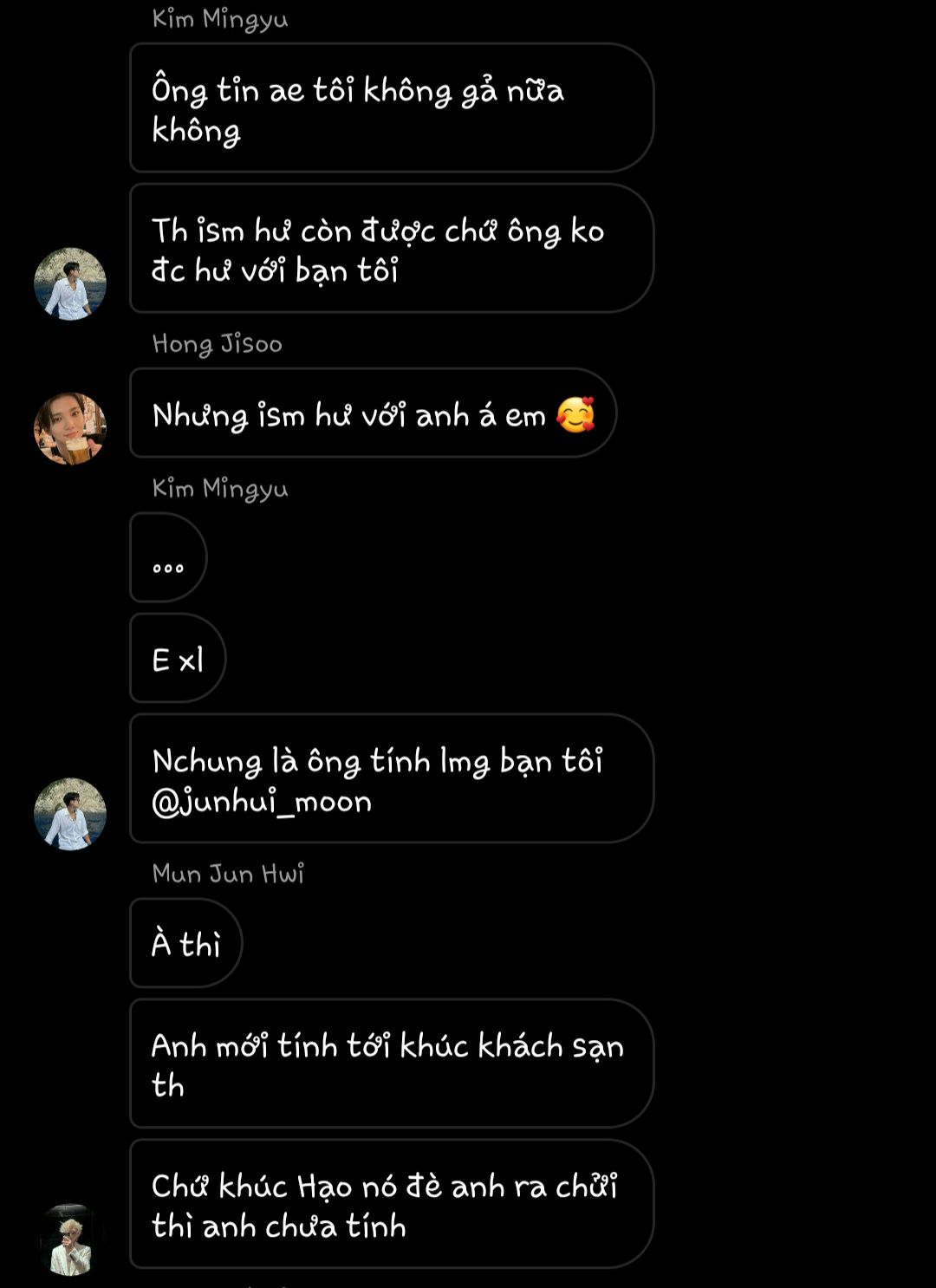The height and width of the screenshot is (1288, 936).
Task: Tap the 'À thì' message bubble
Action: point(186,943)
